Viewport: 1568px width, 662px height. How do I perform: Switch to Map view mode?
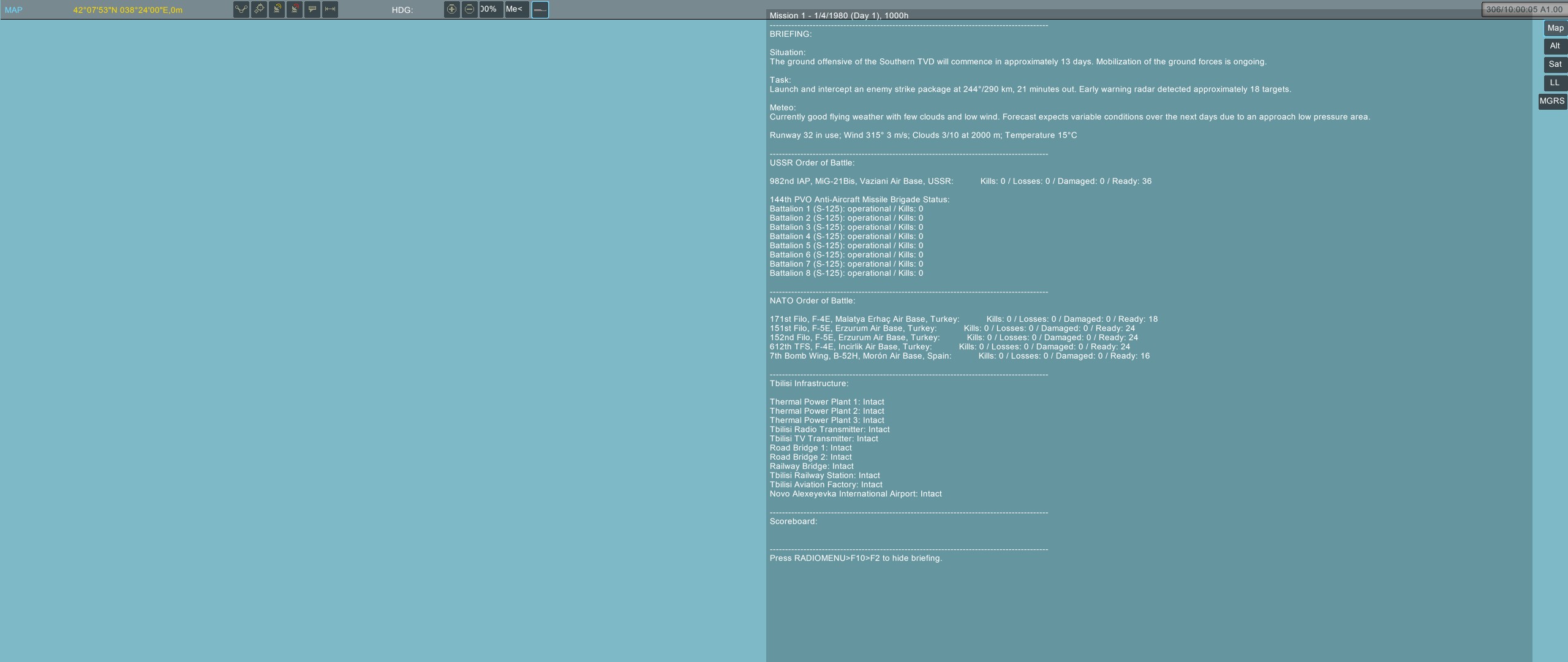(1555, 28)
